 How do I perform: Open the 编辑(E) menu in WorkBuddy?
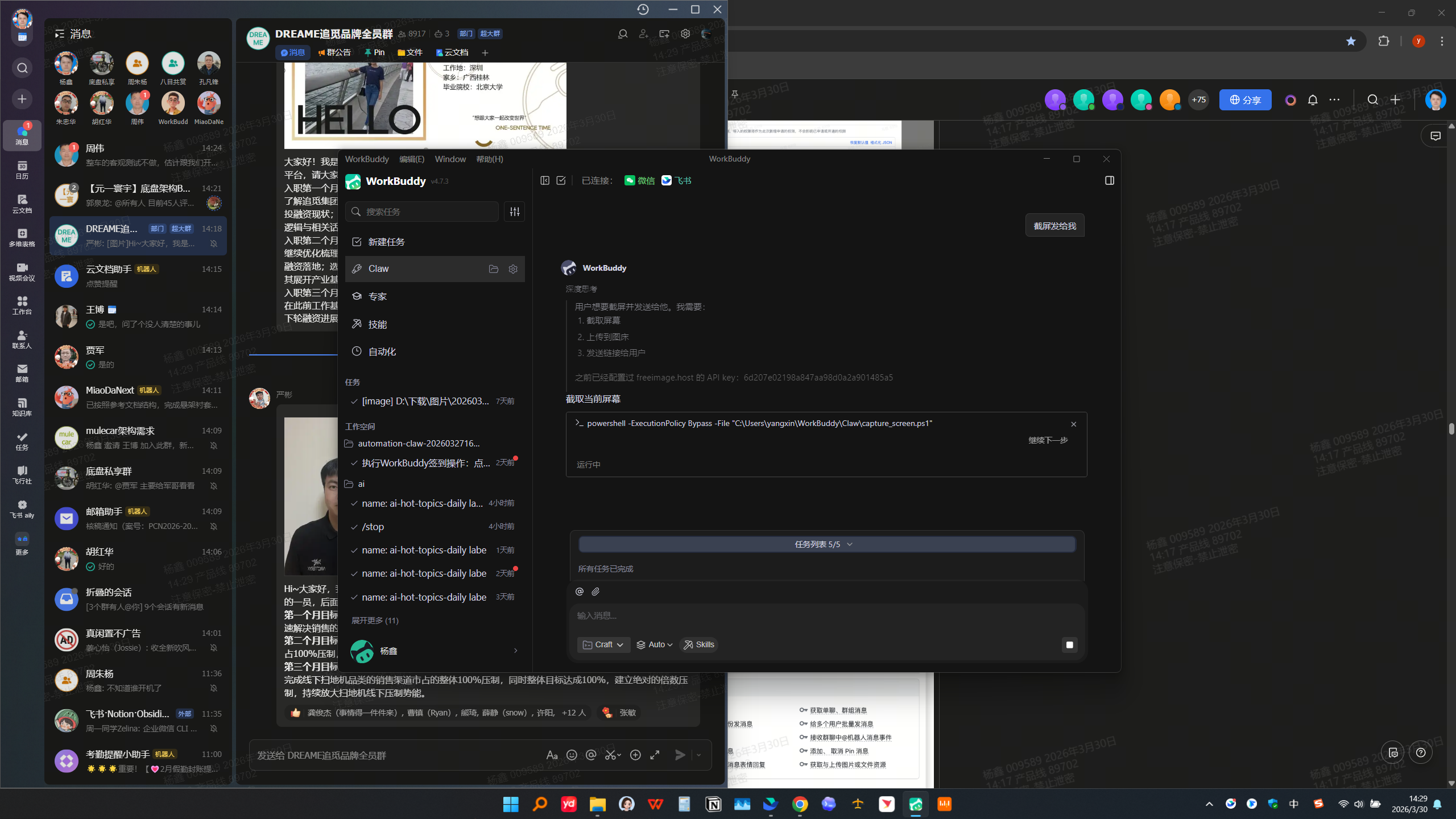pos(412,159)
